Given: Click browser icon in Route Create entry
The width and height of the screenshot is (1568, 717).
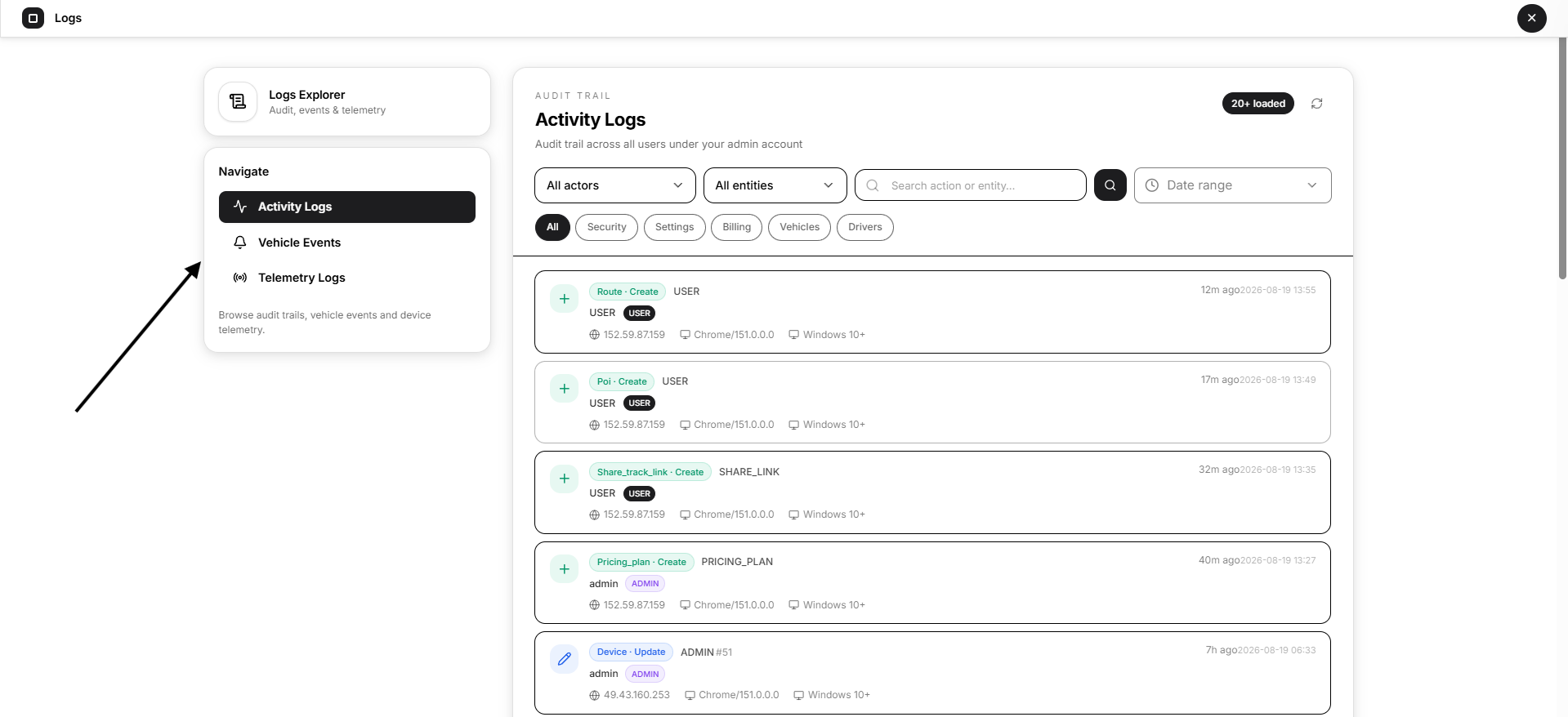Looking at the screenshot, I should pyautogui.click(x=685, y=335).
